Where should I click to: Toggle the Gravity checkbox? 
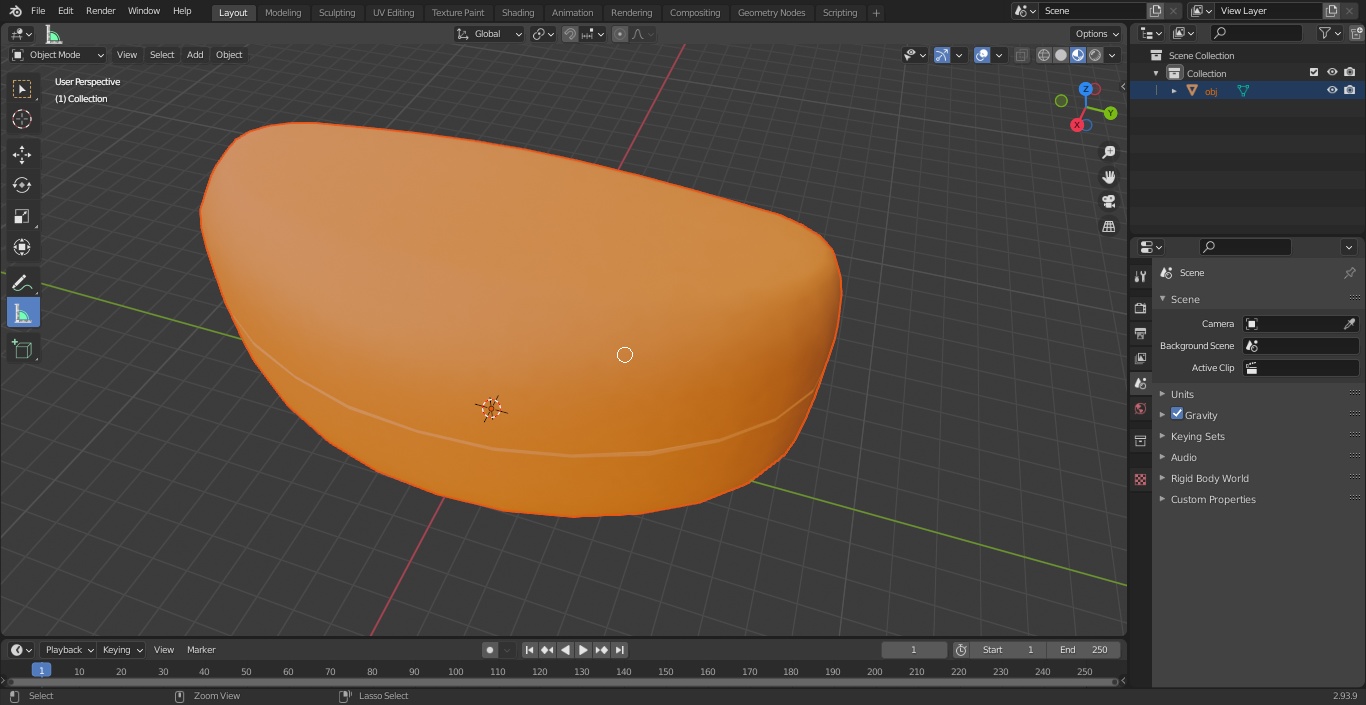pos(1177,414)
